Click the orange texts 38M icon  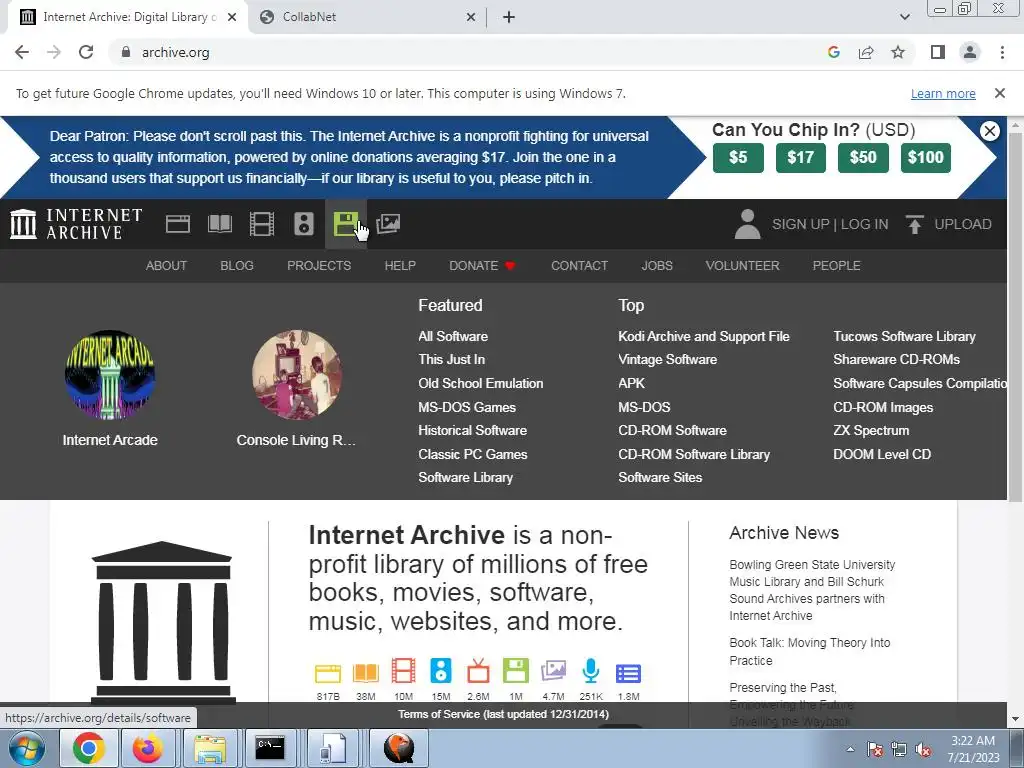click(x=366, y=673)
